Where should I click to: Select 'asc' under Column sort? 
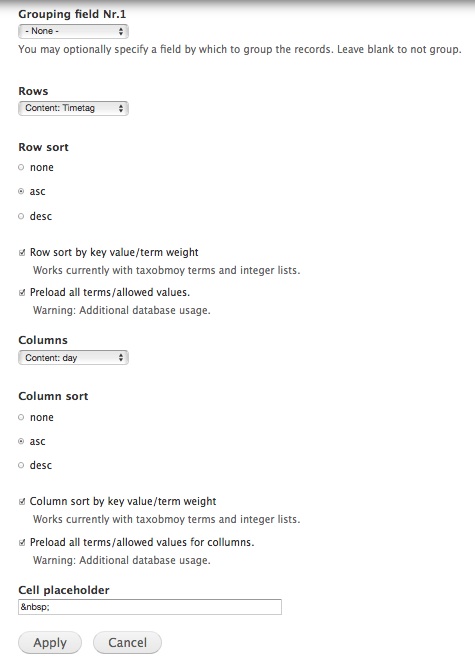point(21,441)
